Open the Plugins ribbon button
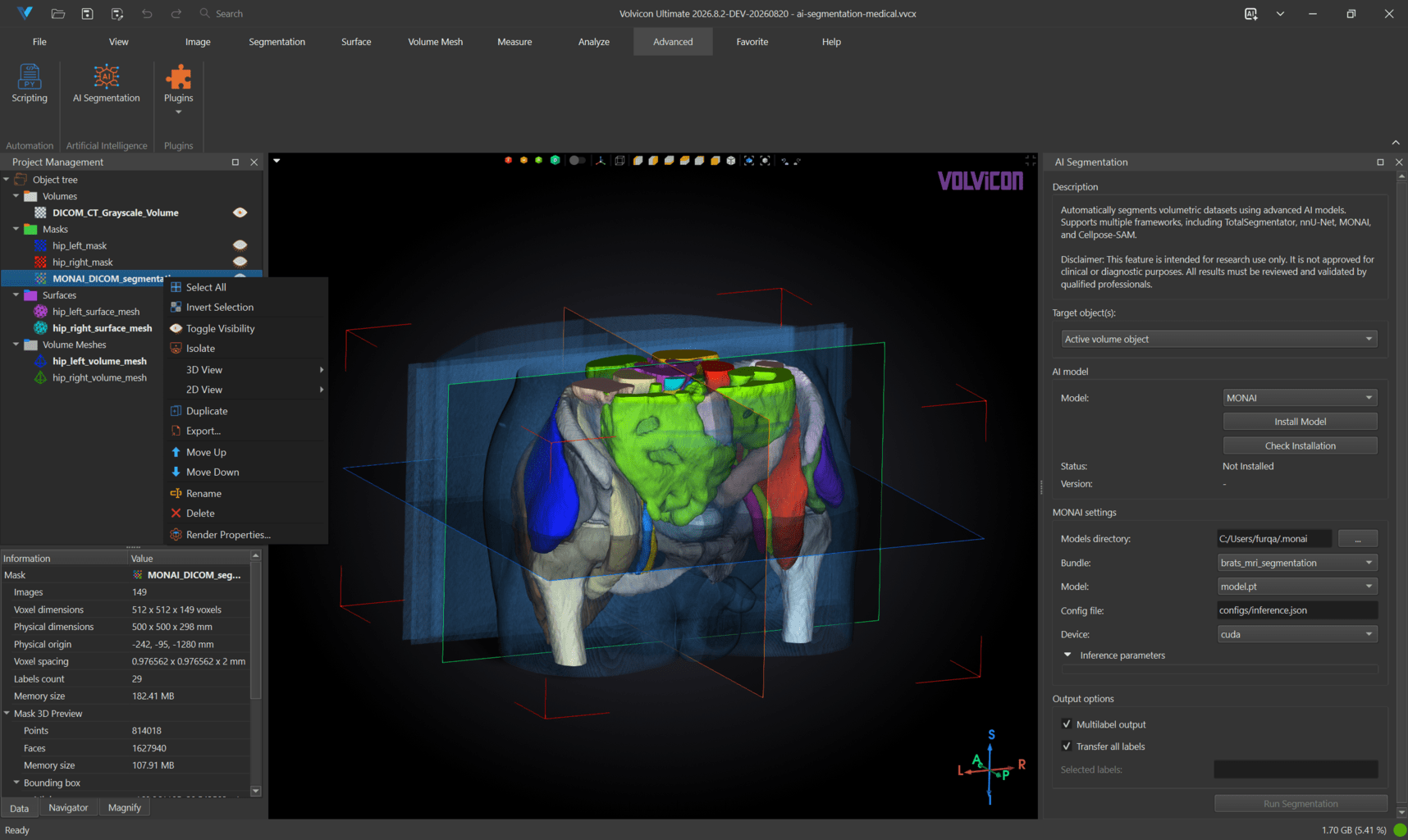 pos(178,89)
